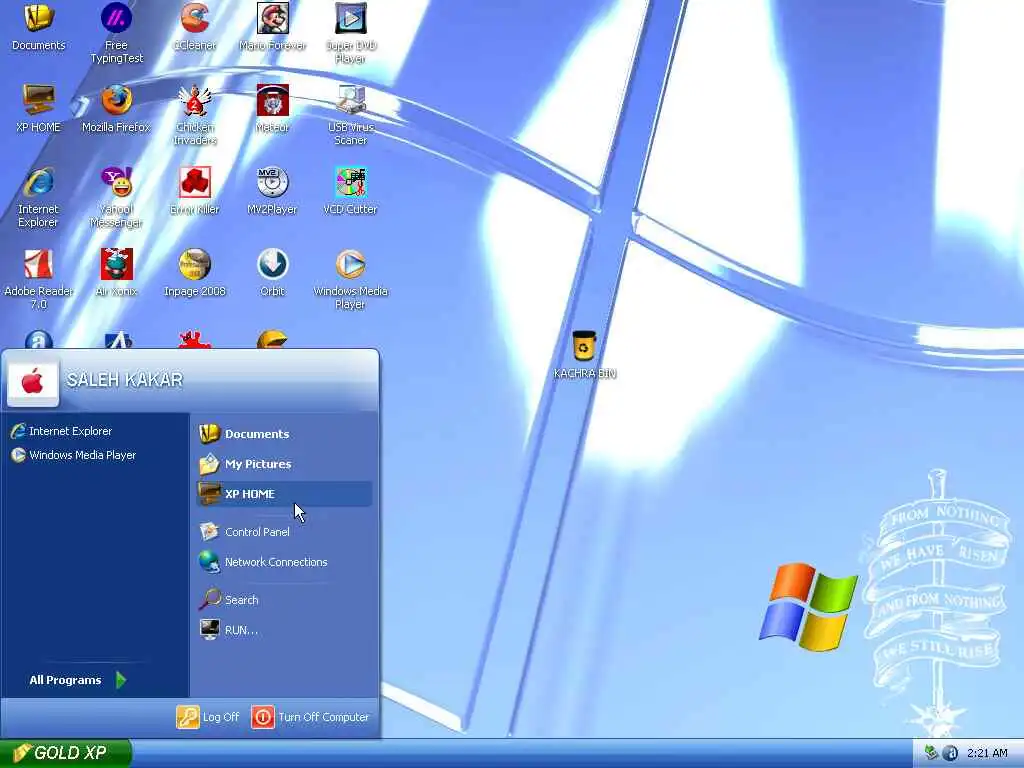Open Control Panel from Start menu

point(285,532)
